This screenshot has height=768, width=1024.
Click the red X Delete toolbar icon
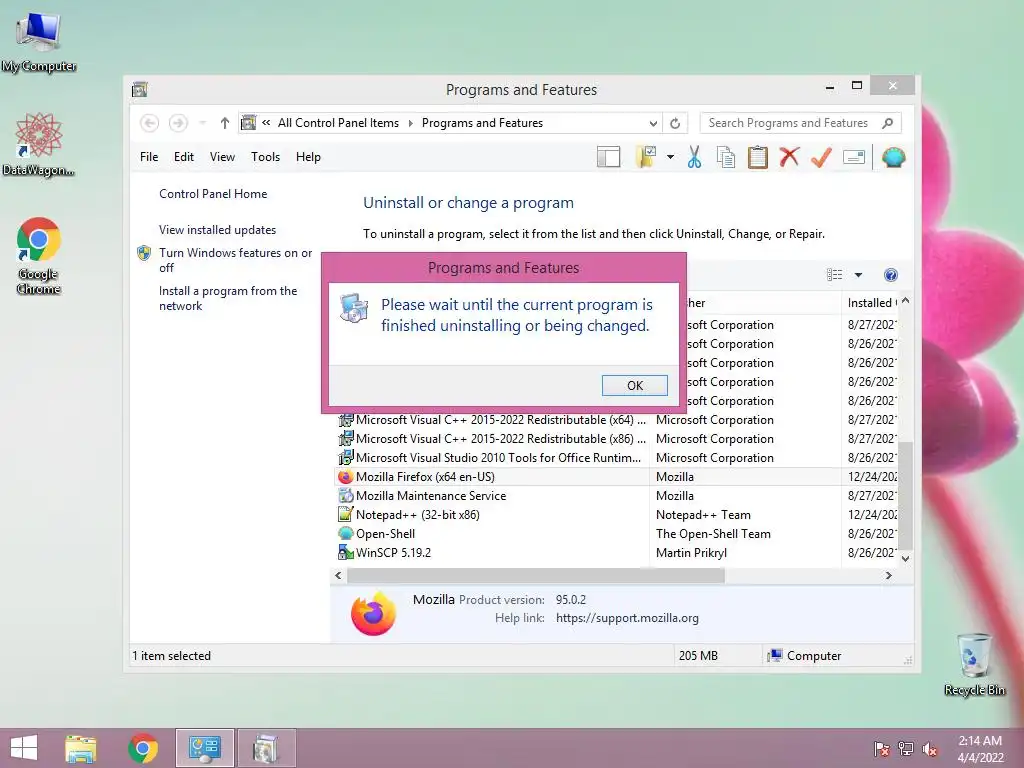pyautogui.click(x=789, y=157)
